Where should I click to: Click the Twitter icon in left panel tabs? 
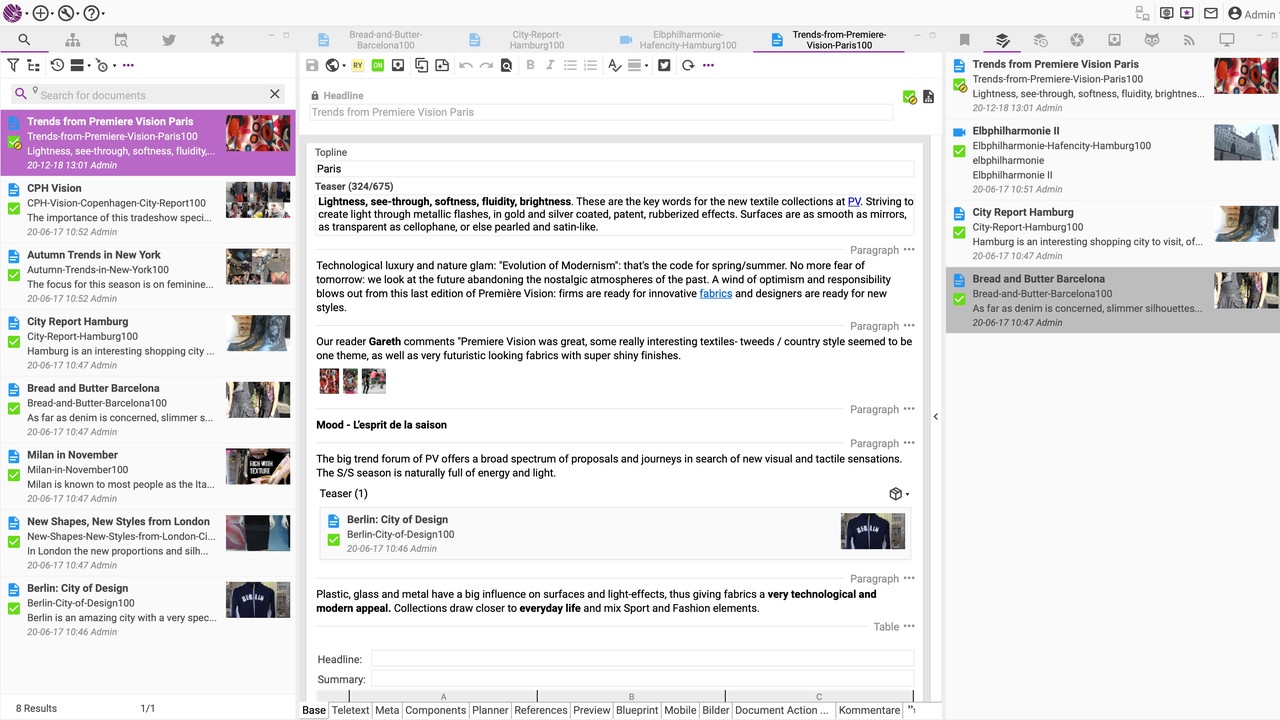click(x=169, y=40)
